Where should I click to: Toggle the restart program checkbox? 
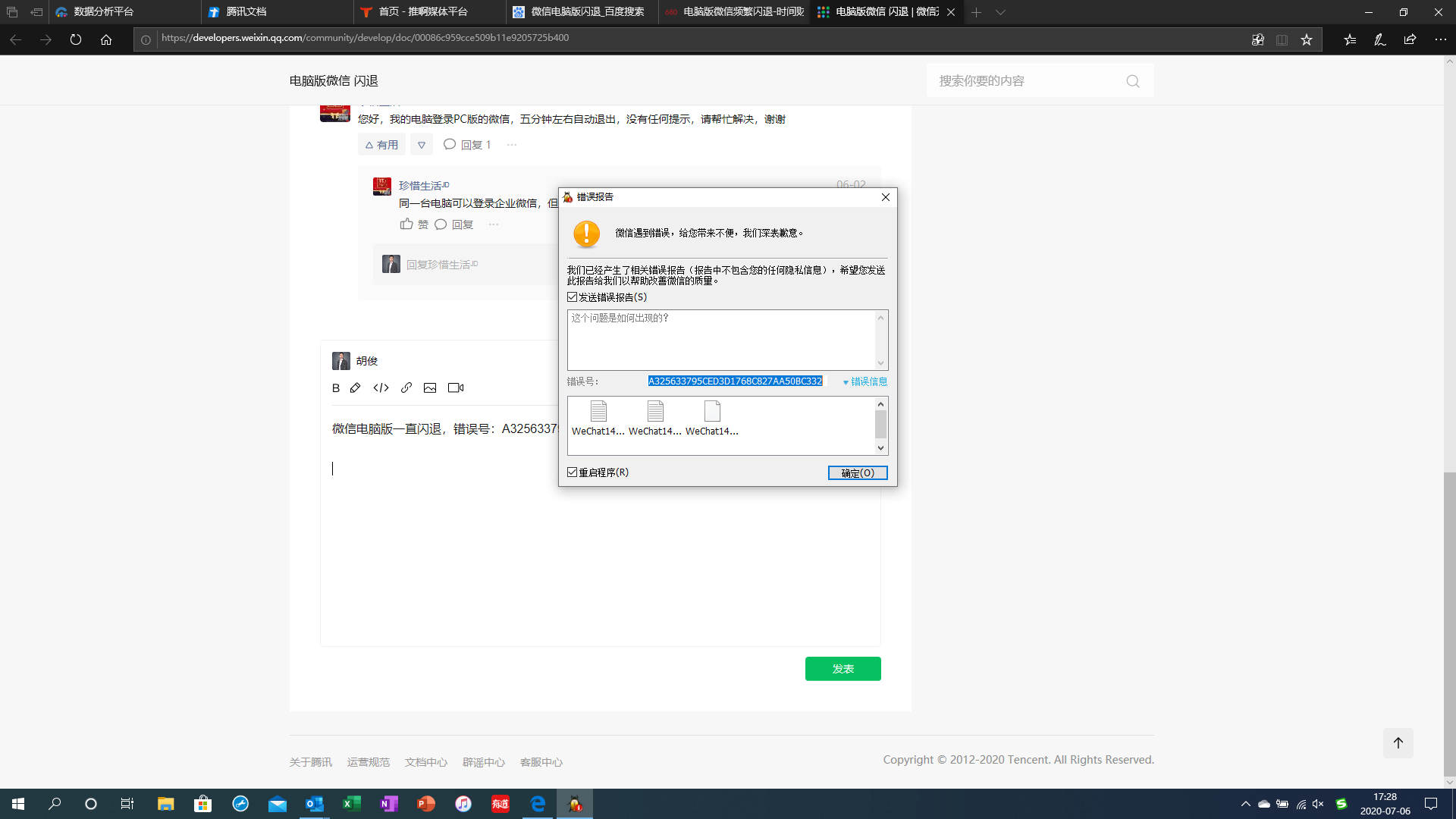click(573, 472)
